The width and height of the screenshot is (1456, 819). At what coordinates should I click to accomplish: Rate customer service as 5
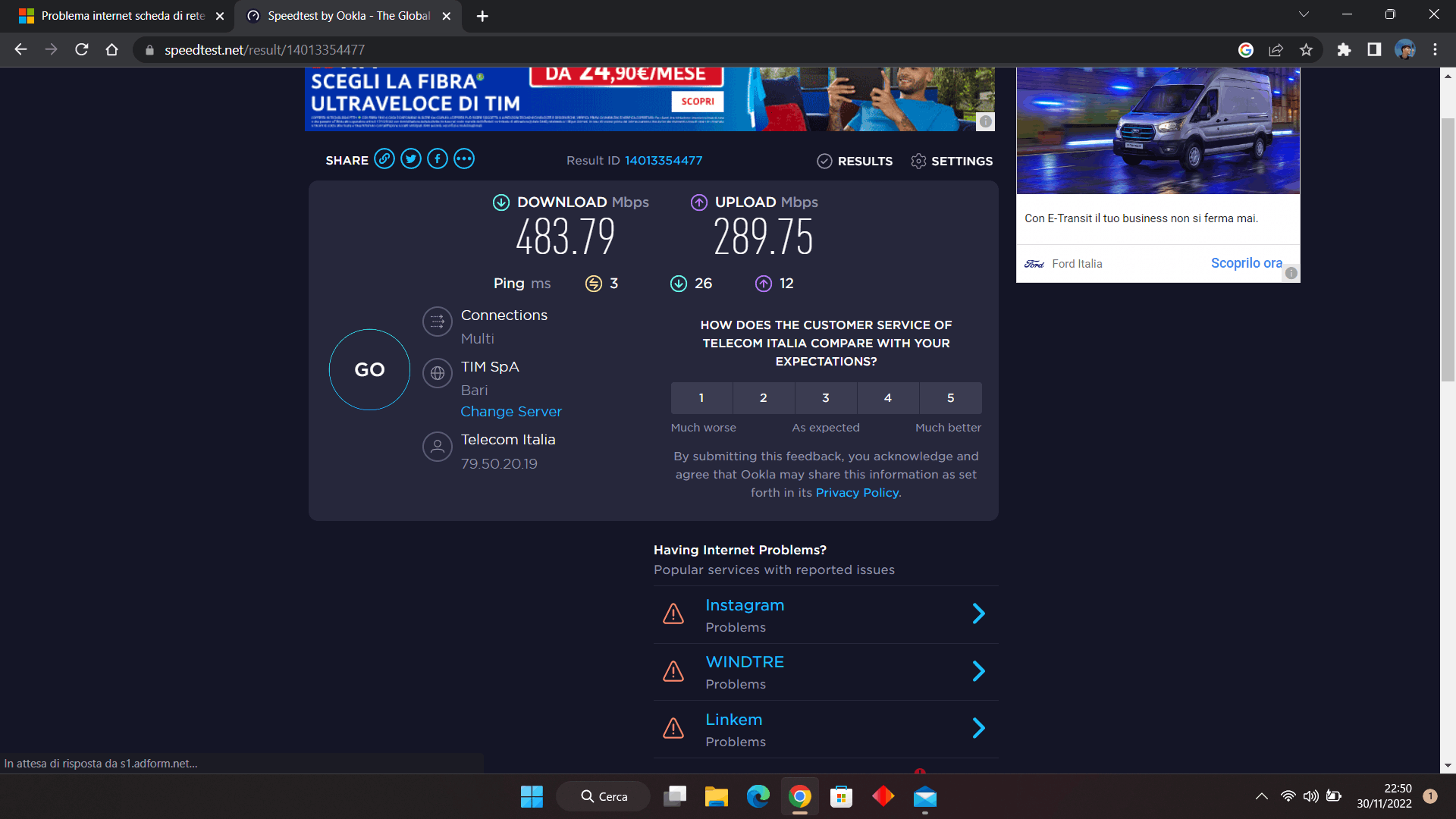[950, 398]
